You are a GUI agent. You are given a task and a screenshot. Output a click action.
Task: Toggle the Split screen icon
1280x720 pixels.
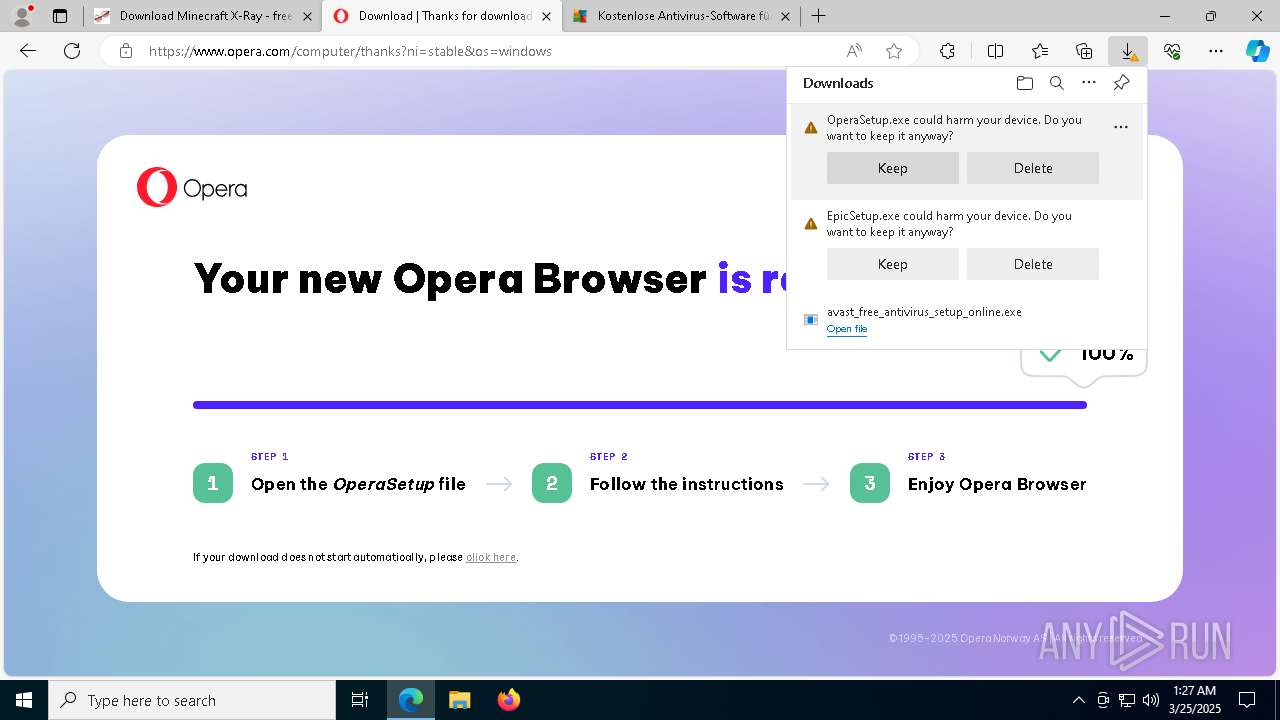point(995,51)
